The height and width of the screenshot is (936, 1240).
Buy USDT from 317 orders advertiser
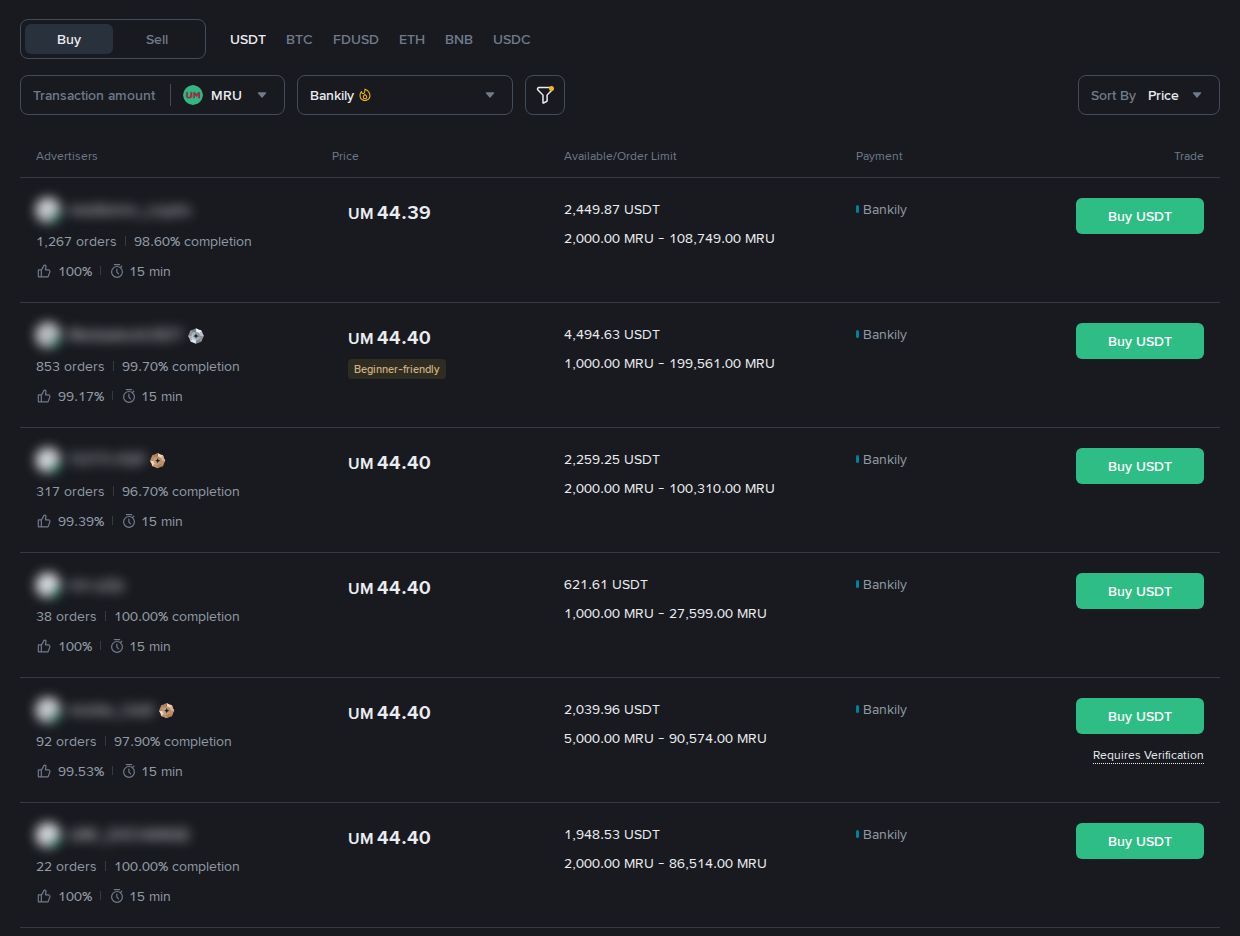coord(1140,466)
